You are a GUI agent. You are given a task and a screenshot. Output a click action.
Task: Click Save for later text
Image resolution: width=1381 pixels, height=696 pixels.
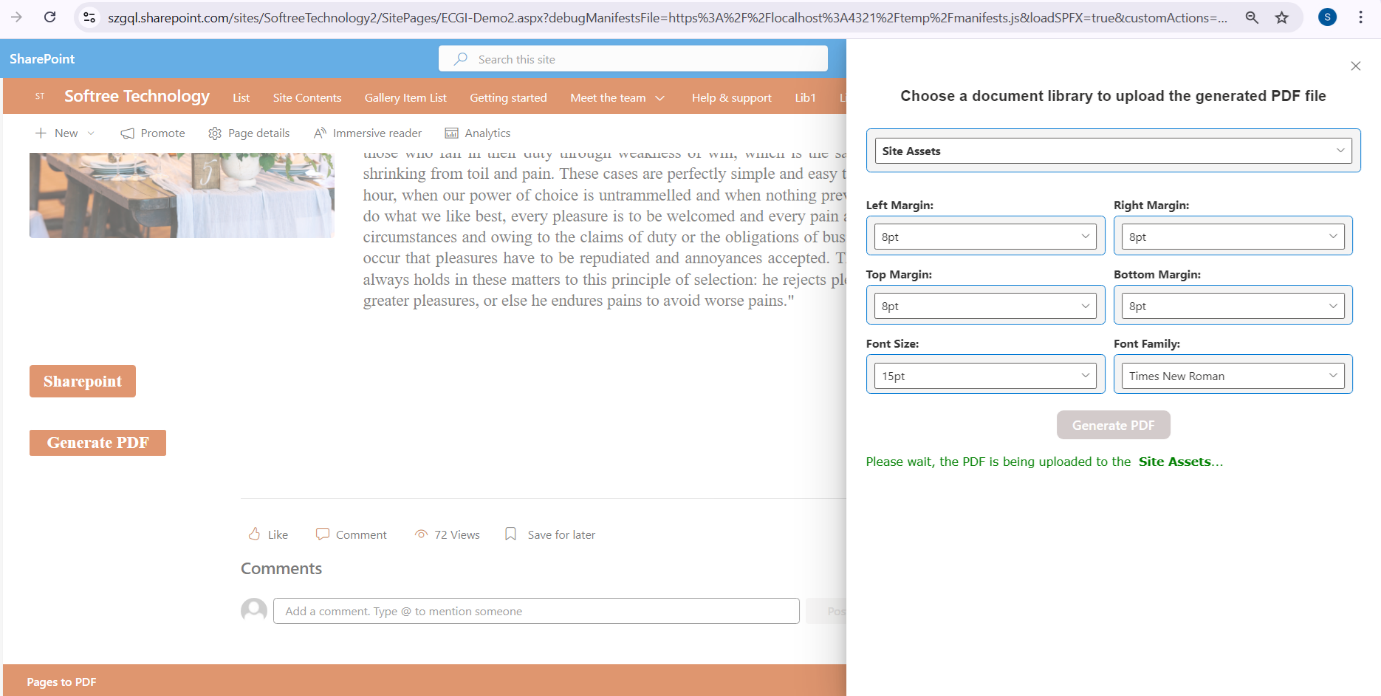[561, 535]
